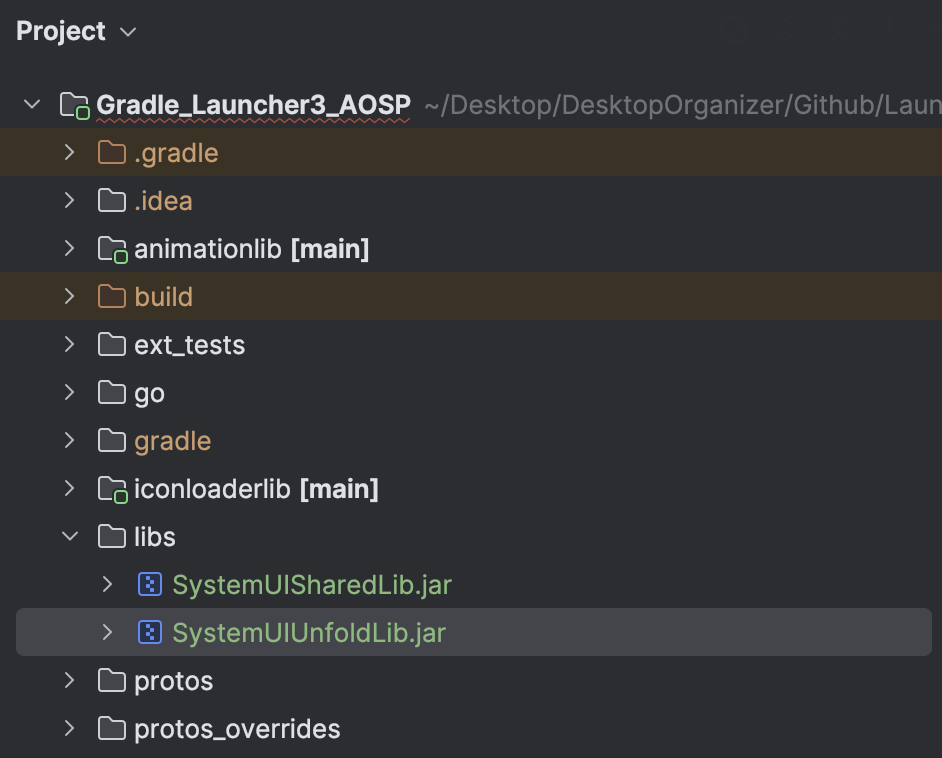Expand the .idea folder
The height and width of the screenshot is (758, 942).
click(x=70, y=201)
